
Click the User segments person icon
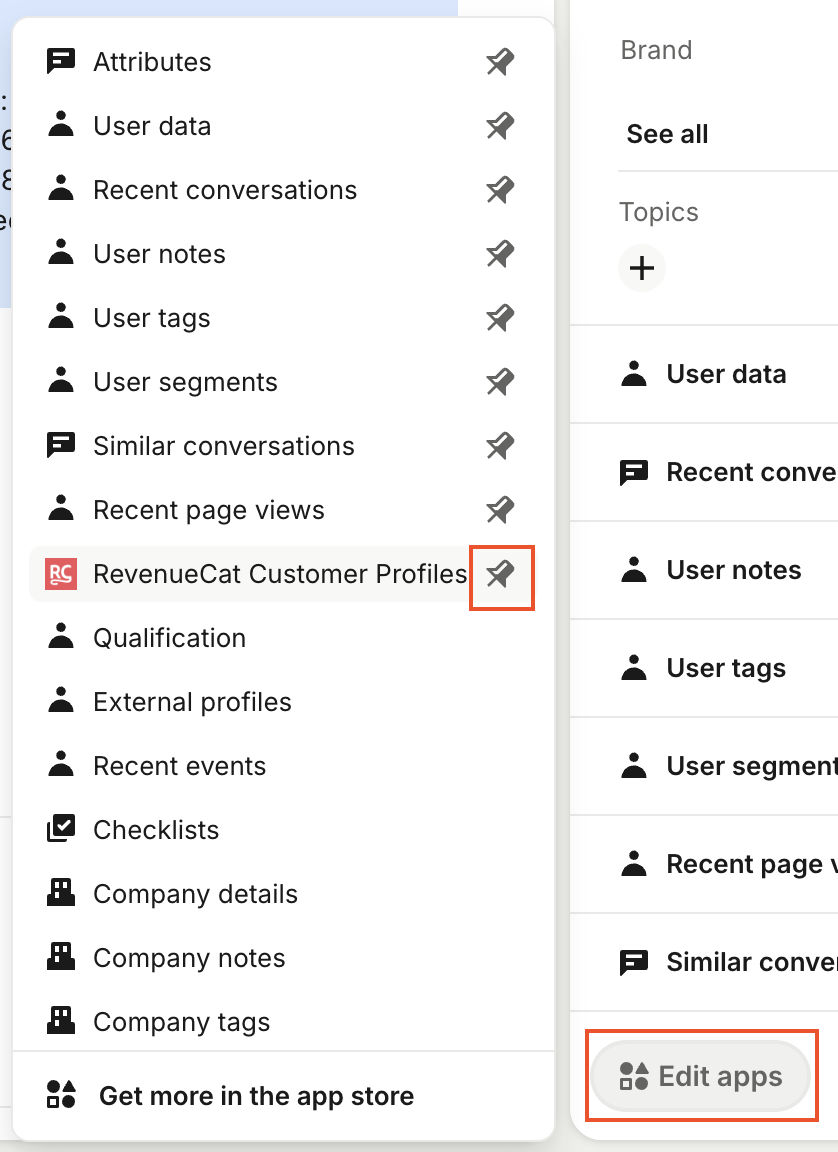(x=61, y=381)
